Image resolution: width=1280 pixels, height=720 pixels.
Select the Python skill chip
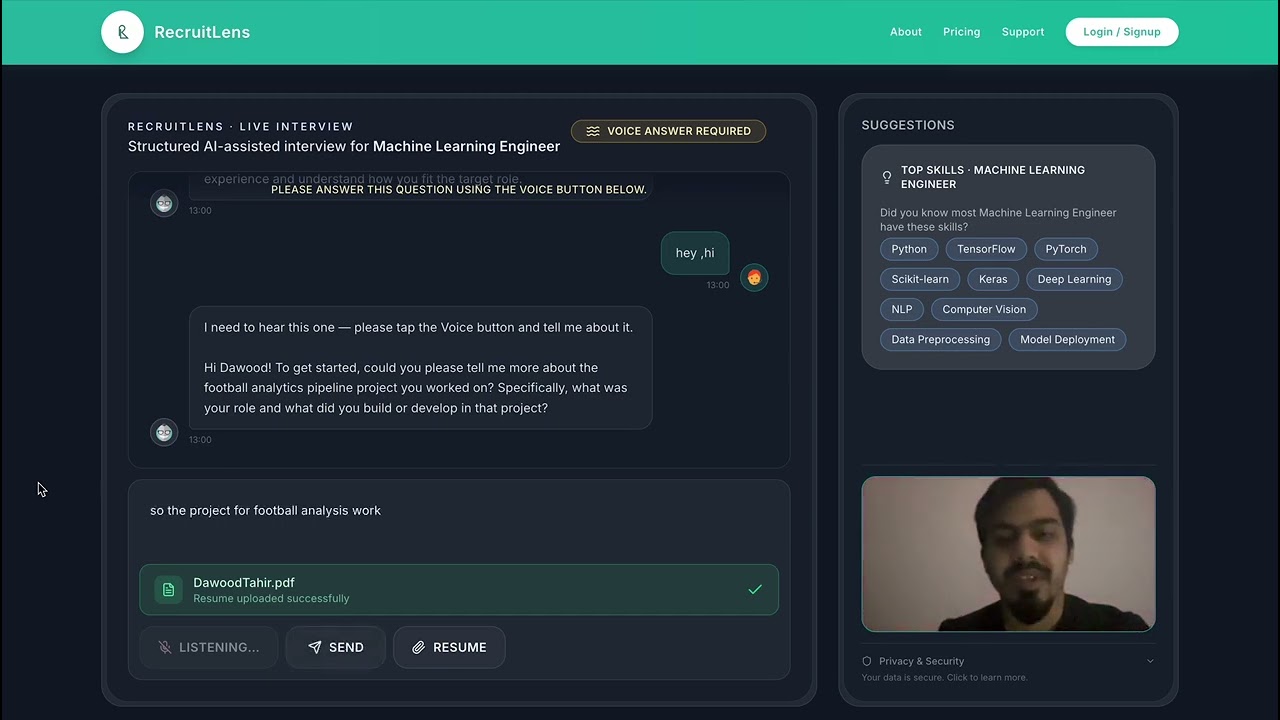[x=909, y=249]
